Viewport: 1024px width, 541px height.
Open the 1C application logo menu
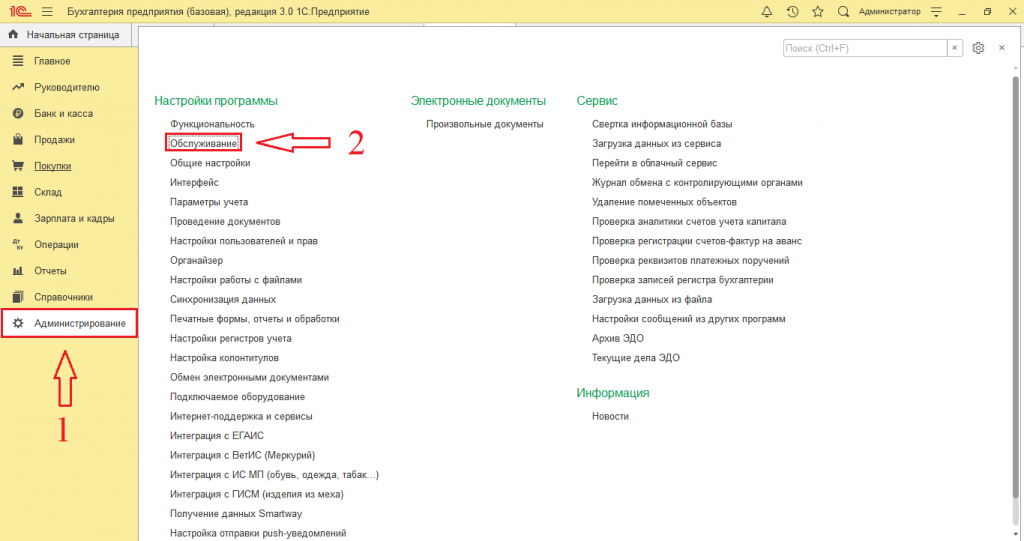pyautogui.click(x=20, y=12)
